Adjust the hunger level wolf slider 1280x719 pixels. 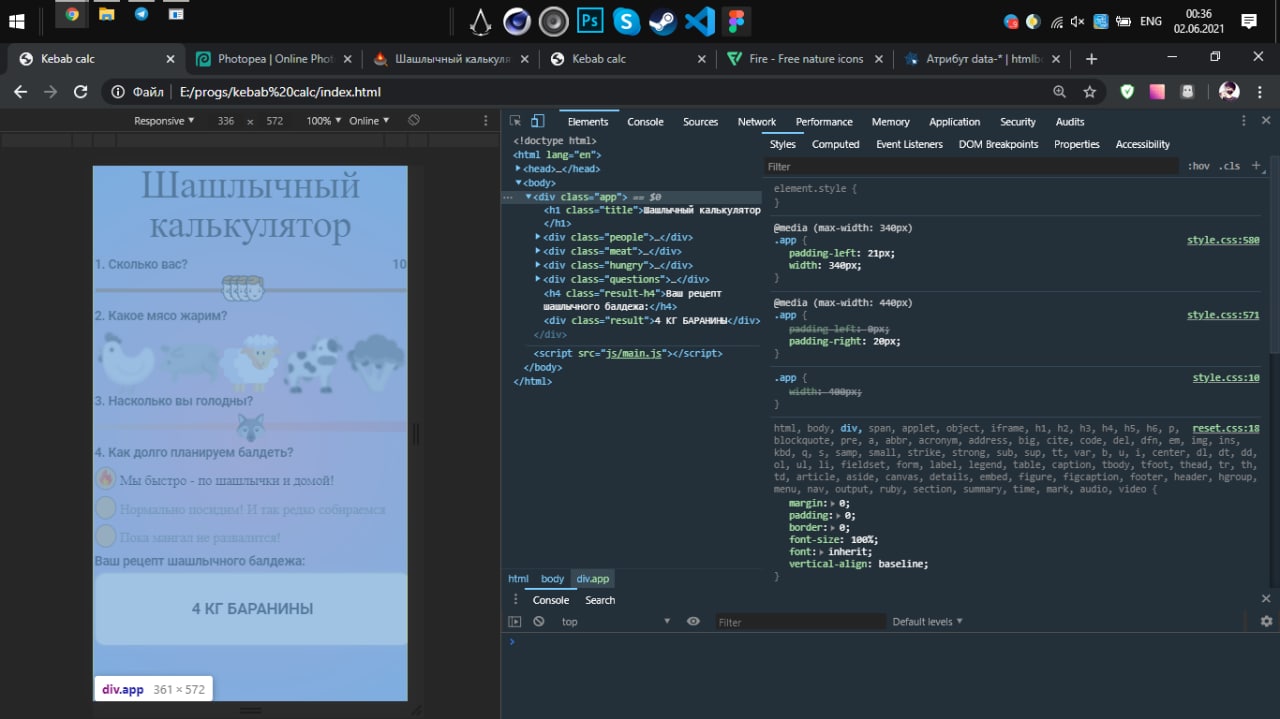250,427
